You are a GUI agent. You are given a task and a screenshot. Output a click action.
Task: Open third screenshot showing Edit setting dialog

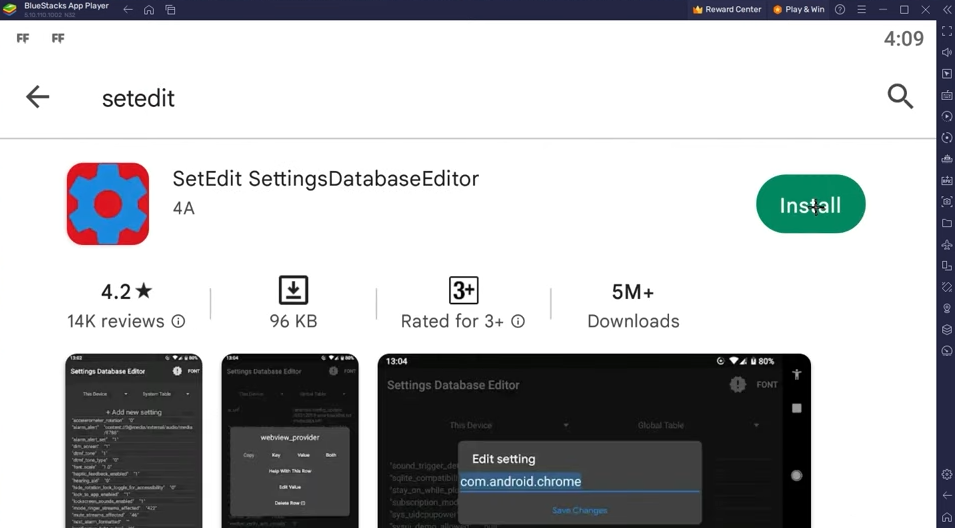click(594, 441)
